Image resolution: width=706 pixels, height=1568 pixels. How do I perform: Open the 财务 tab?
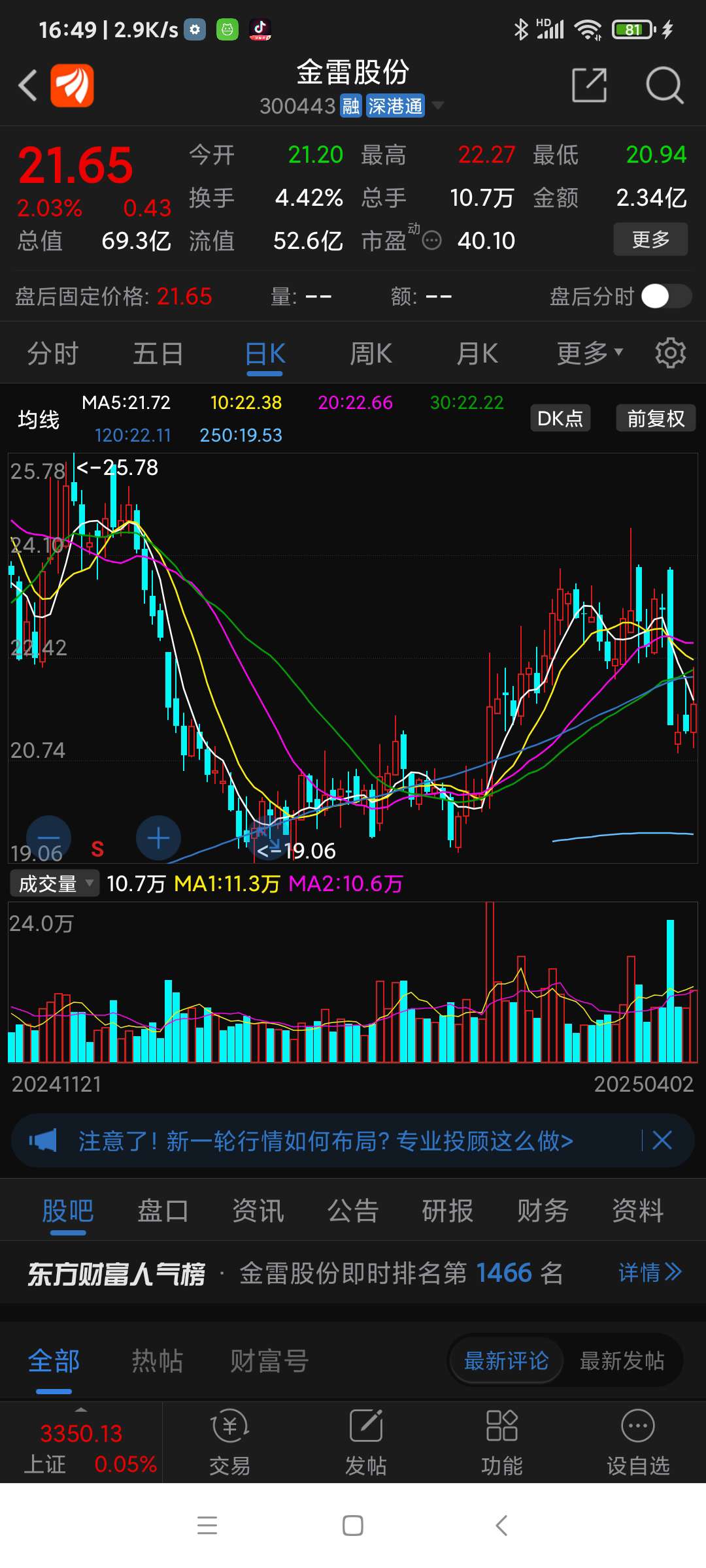pos(543,1211)
